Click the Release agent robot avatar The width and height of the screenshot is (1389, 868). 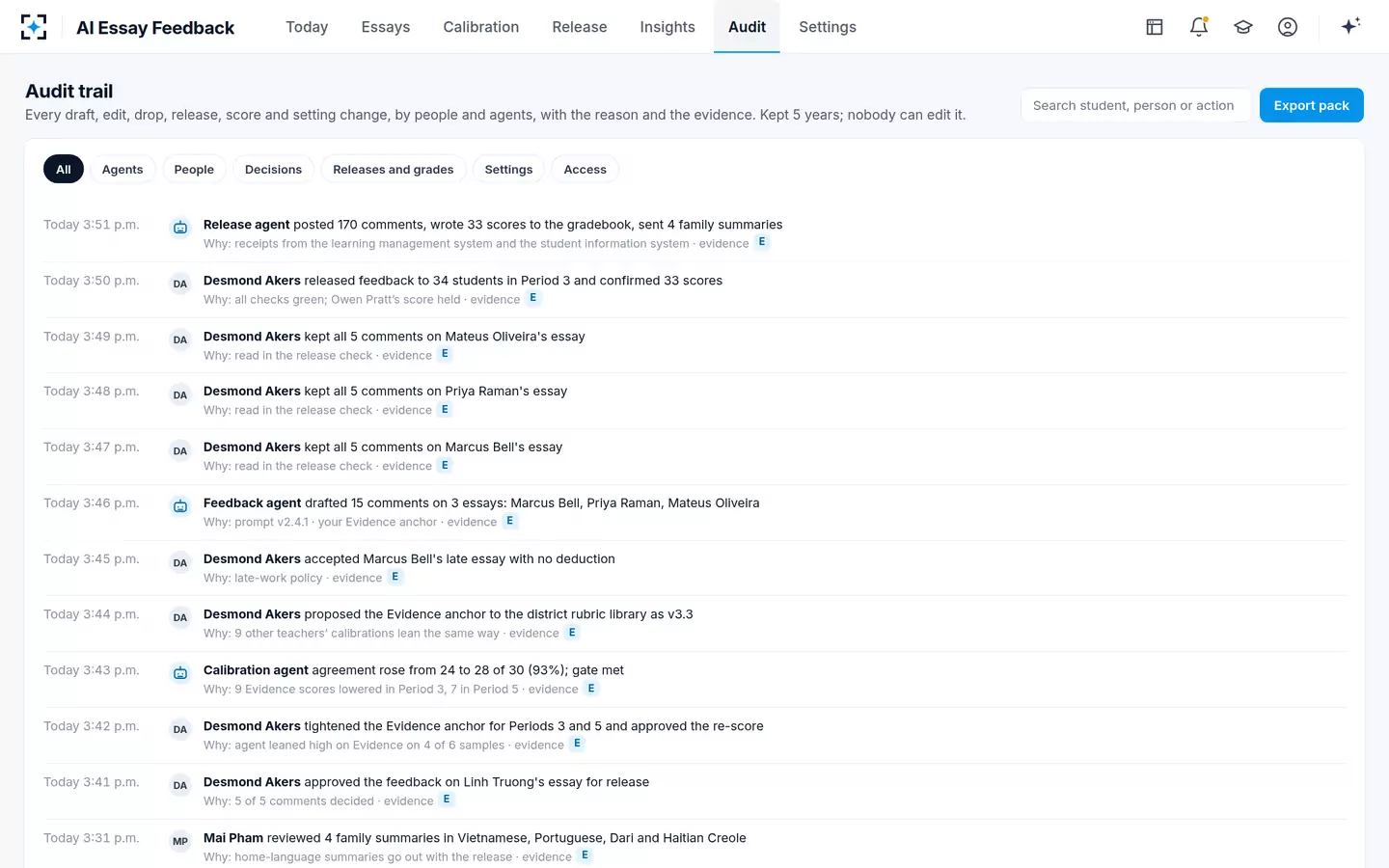pyautogui.click(x=180, y=228)
